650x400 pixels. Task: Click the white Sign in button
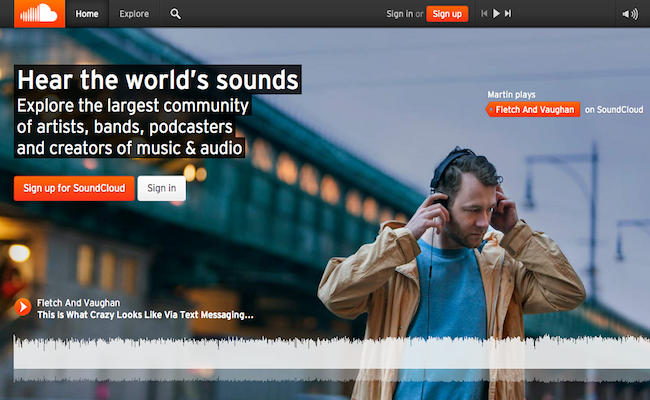[162, 188]
